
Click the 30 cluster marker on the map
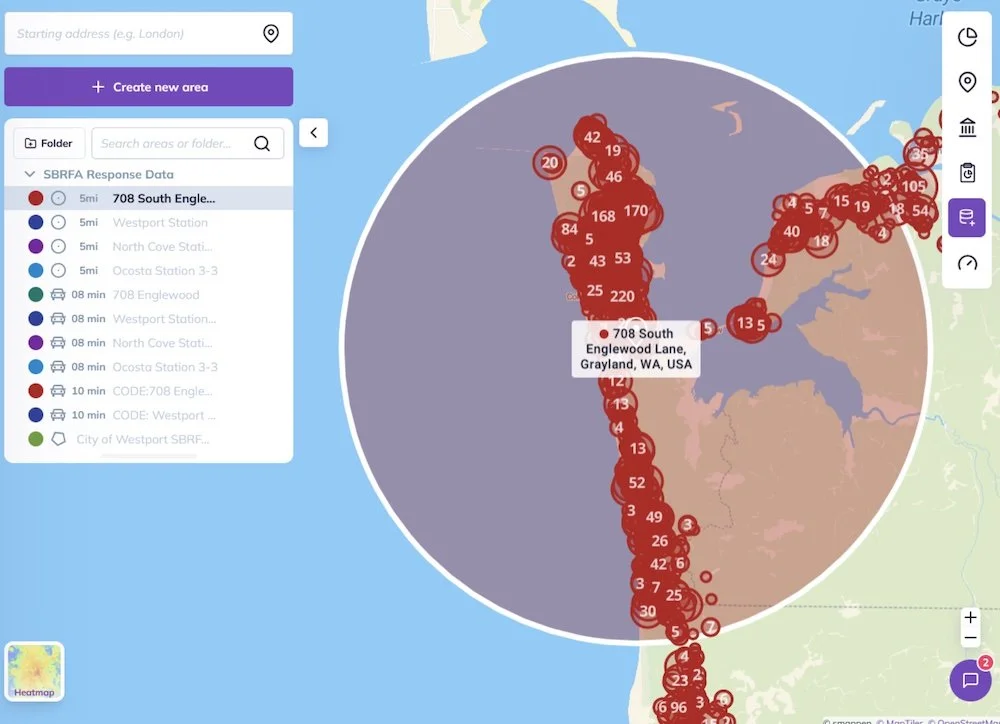point(647,611)
